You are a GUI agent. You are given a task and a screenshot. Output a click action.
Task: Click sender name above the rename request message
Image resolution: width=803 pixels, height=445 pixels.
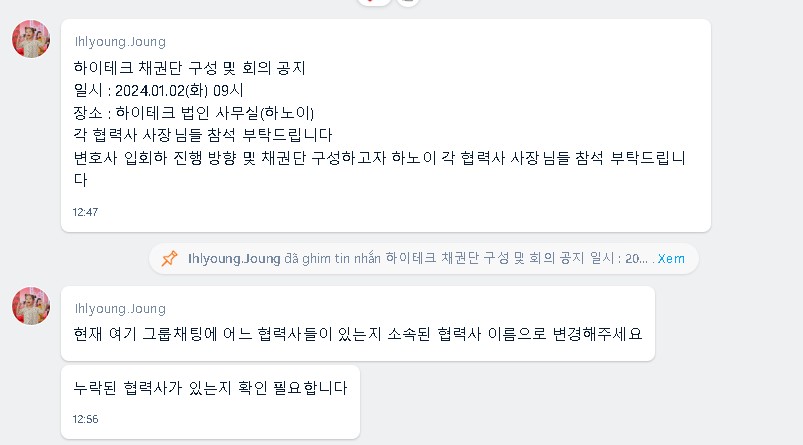tap(120, 308)
